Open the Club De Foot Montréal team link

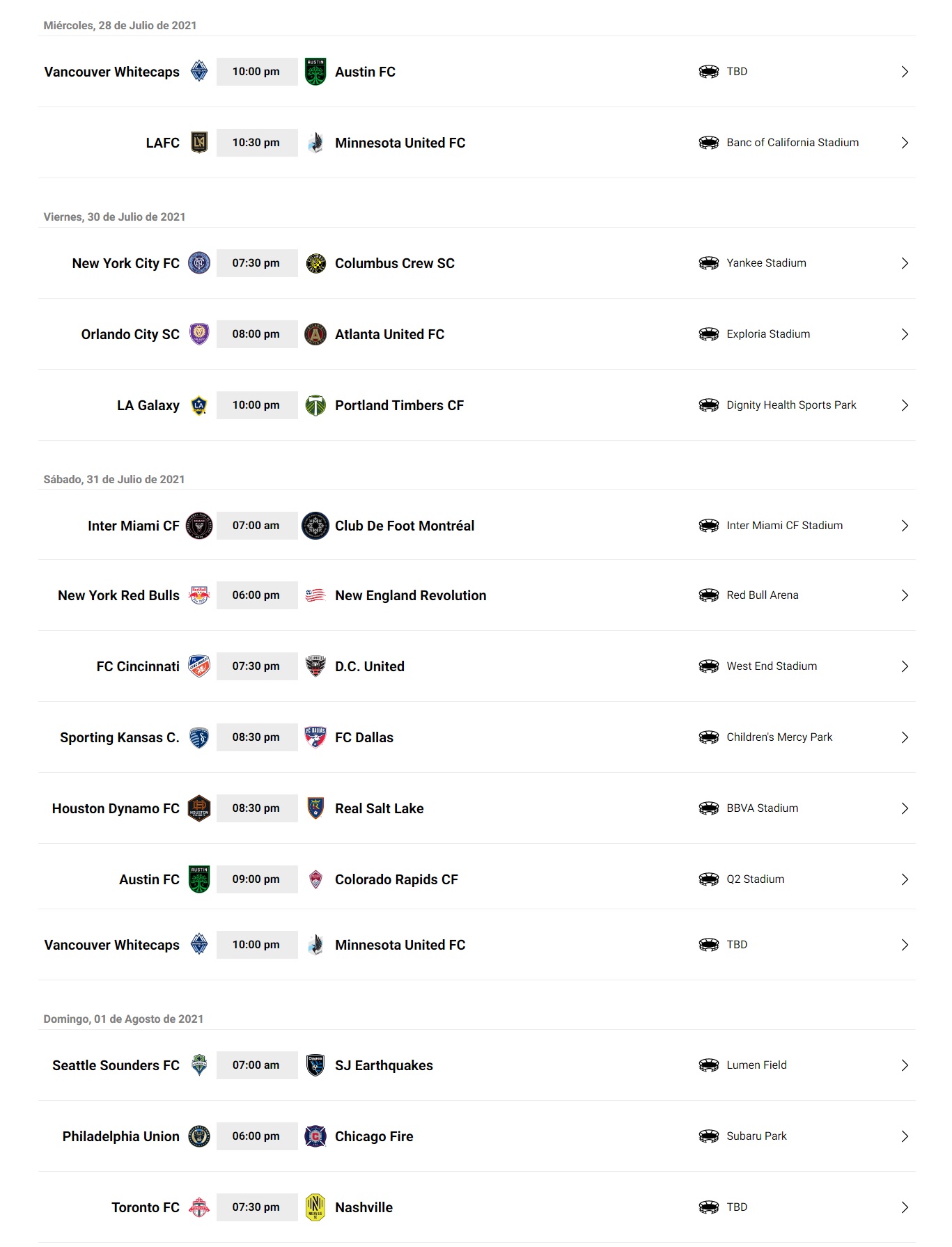point(404,526)
